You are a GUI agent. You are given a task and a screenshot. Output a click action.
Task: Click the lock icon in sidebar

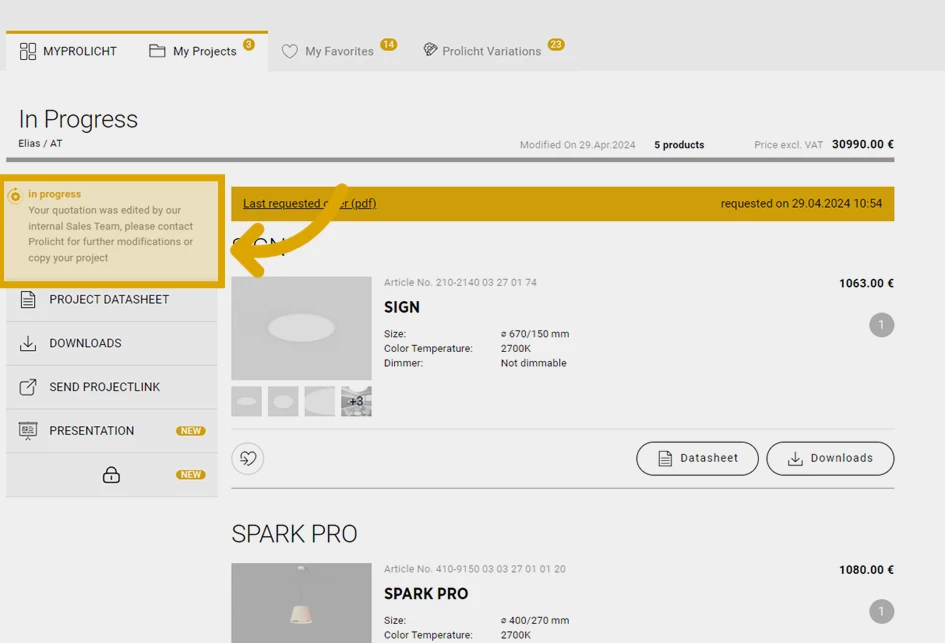[x=111, y=475]
